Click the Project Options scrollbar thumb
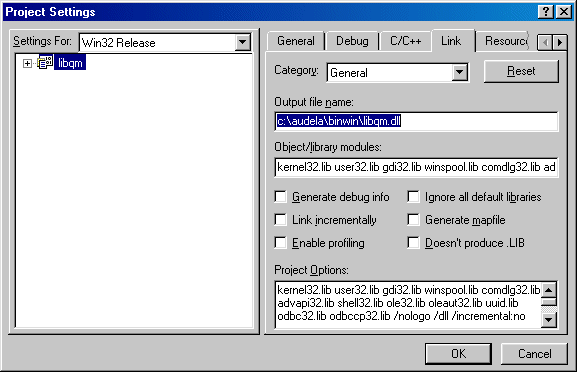 click(549, 302)
